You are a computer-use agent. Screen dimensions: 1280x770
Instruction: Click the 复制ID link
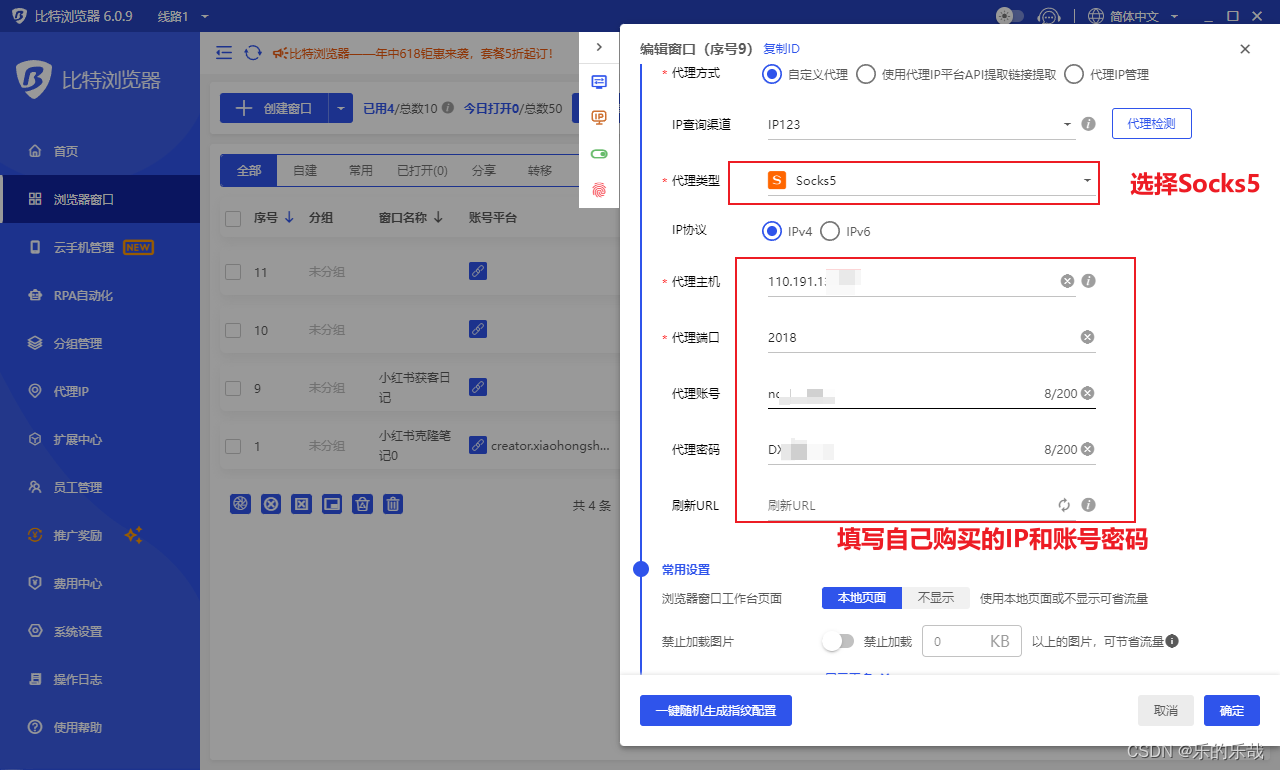tap(781, 49)
